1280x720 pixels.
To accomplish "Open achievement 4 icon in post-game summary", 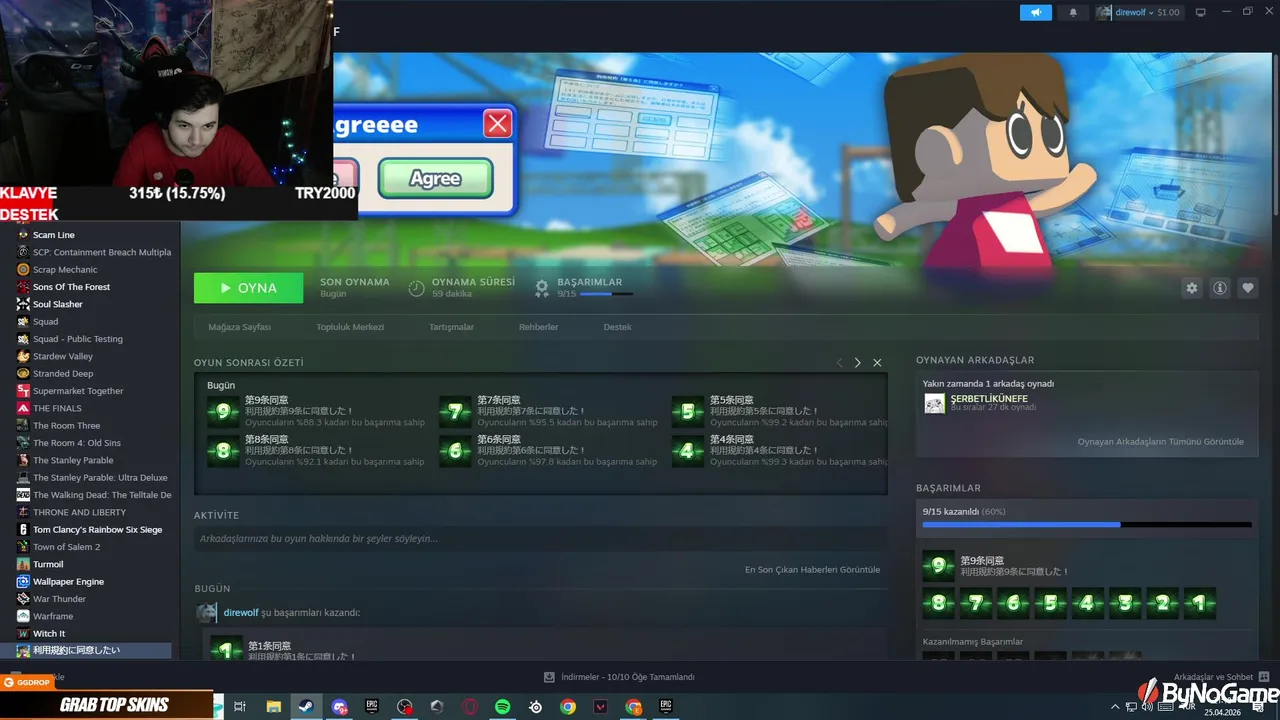I will pyautogui.click(x=687, y=451).
